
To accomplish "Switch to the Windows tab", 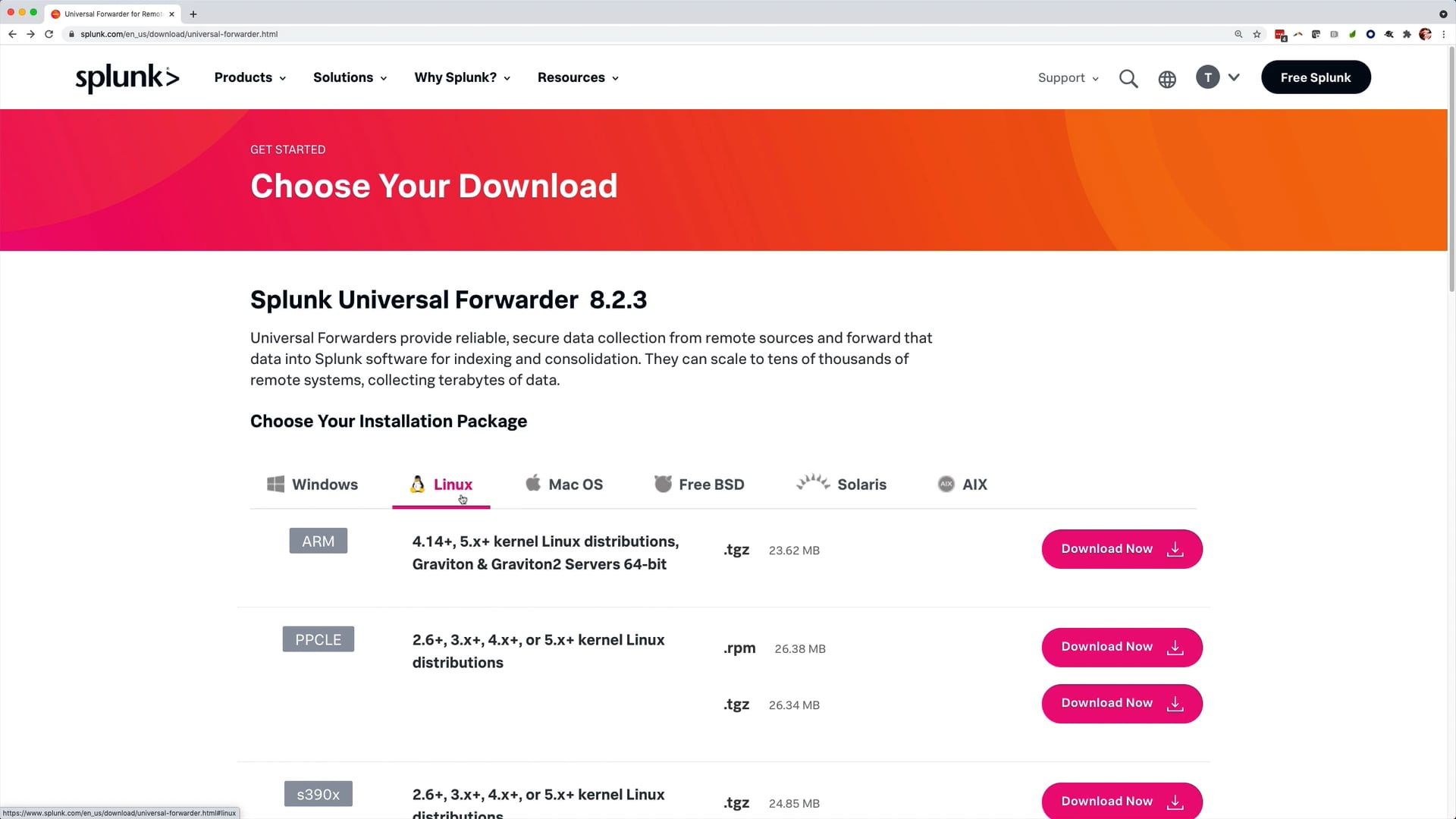I will 312,484.
